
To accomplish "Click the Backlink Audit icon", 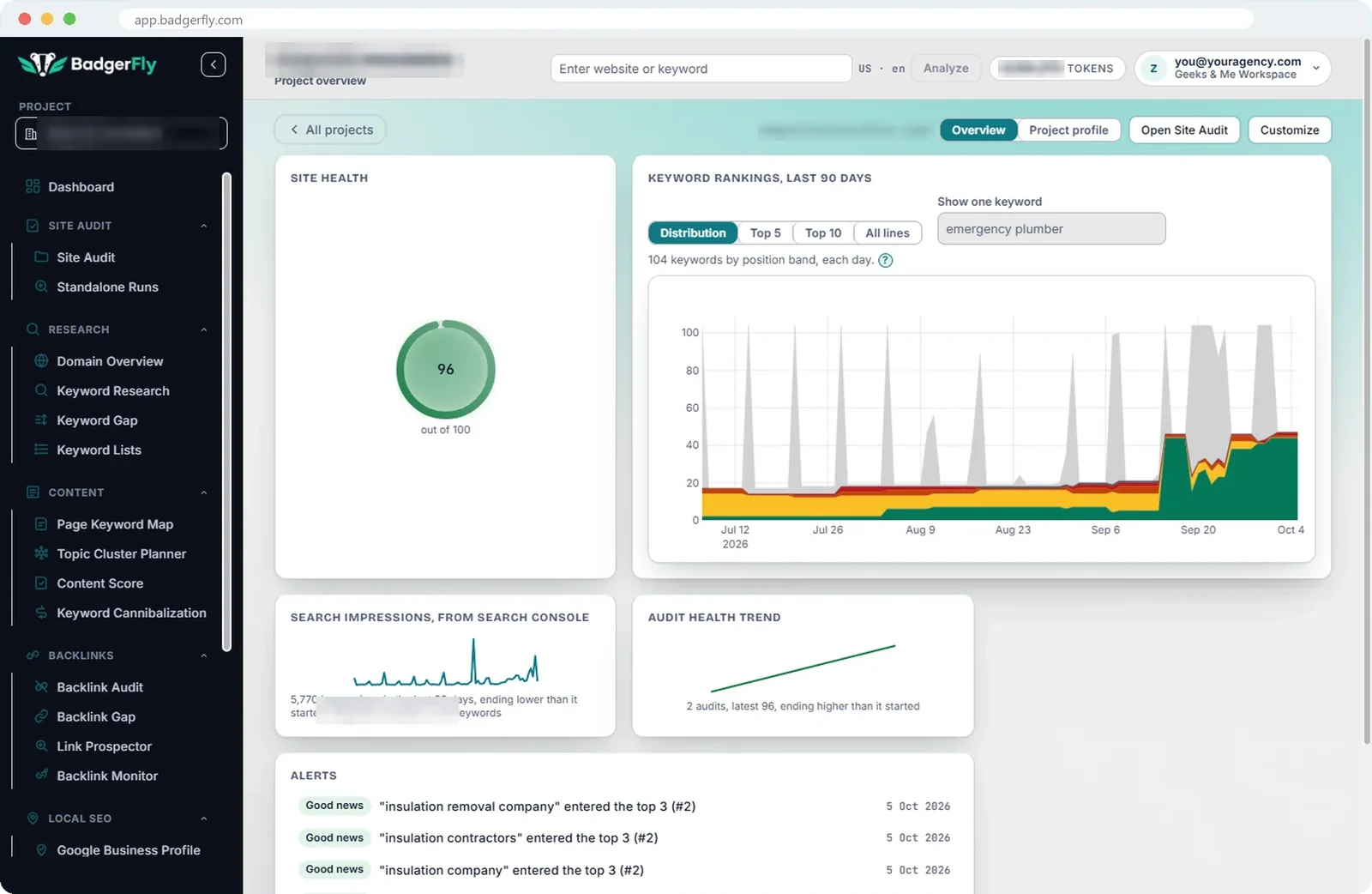I will (x=41, y=686).
